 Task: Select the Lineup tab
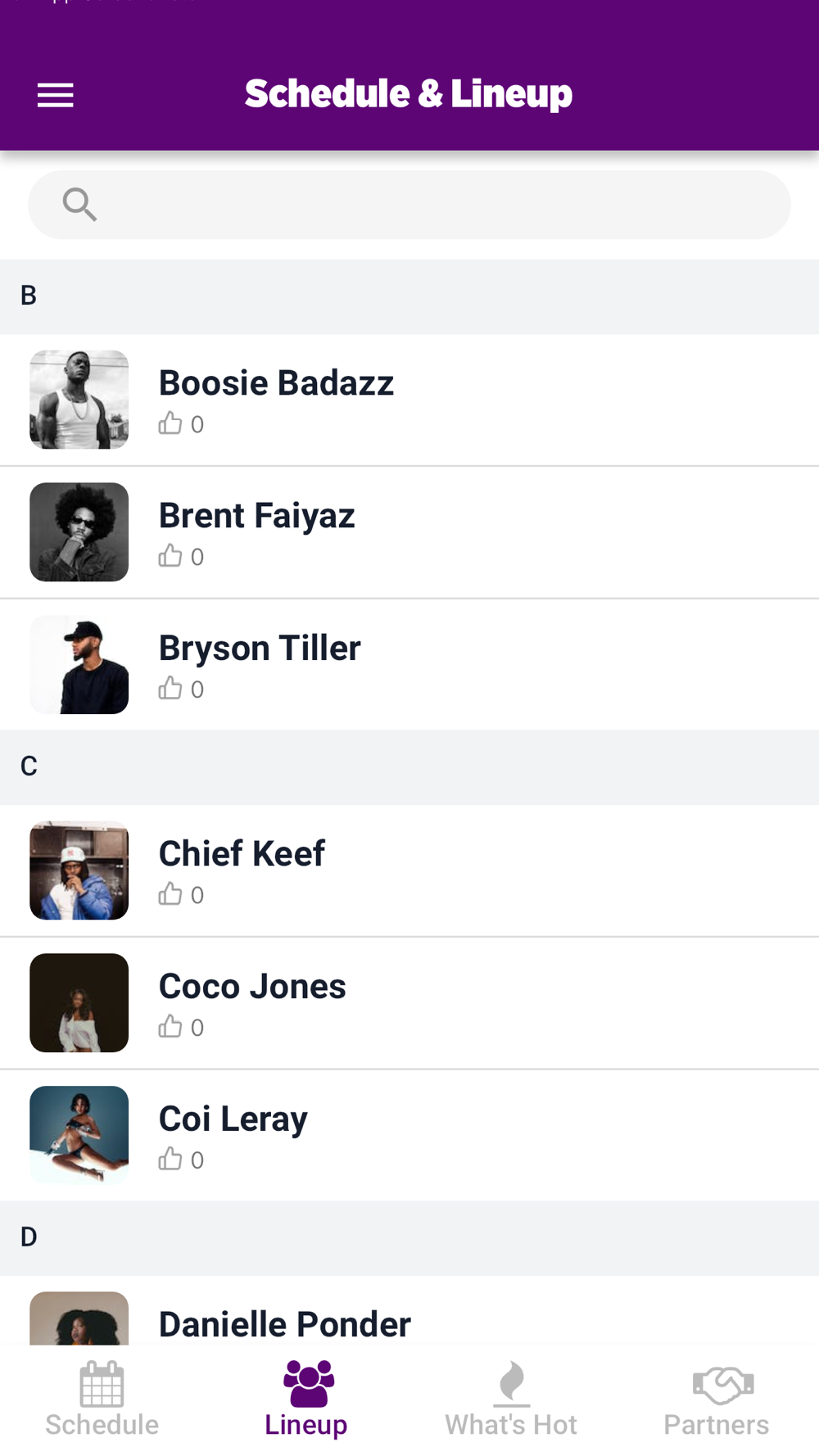click(x=307, y=1400)
